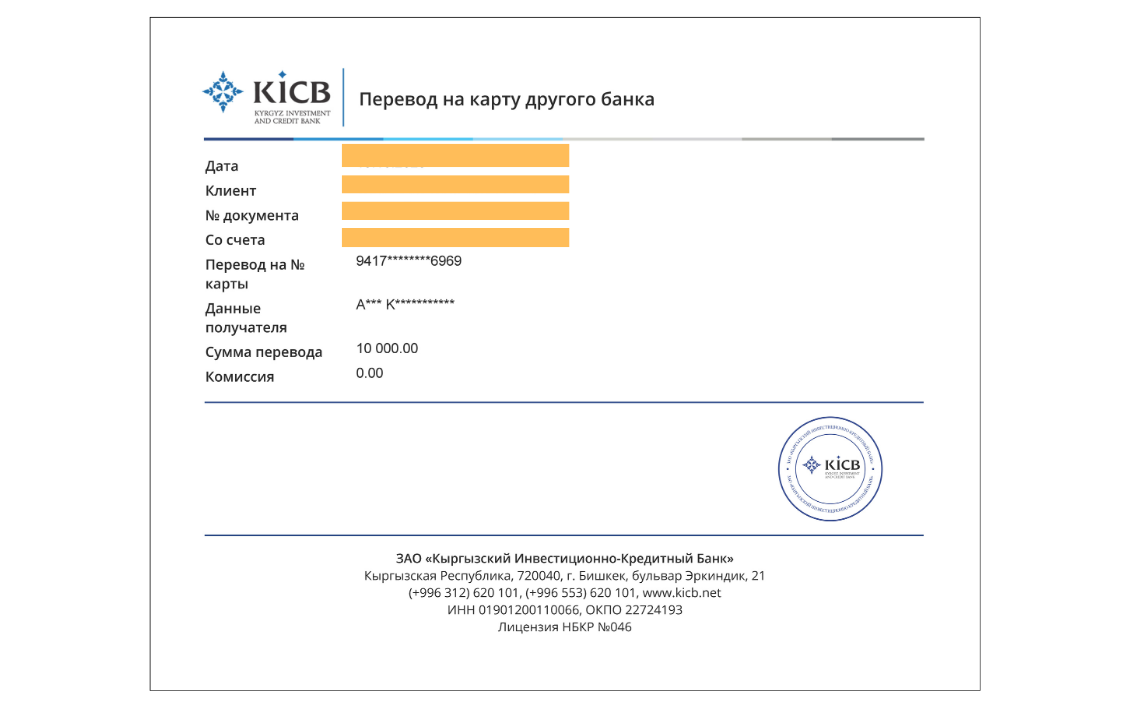Click the KICB snowflake emblem in the header
1124x708 pixels.
pyautogui.click(x=222, y=92)
